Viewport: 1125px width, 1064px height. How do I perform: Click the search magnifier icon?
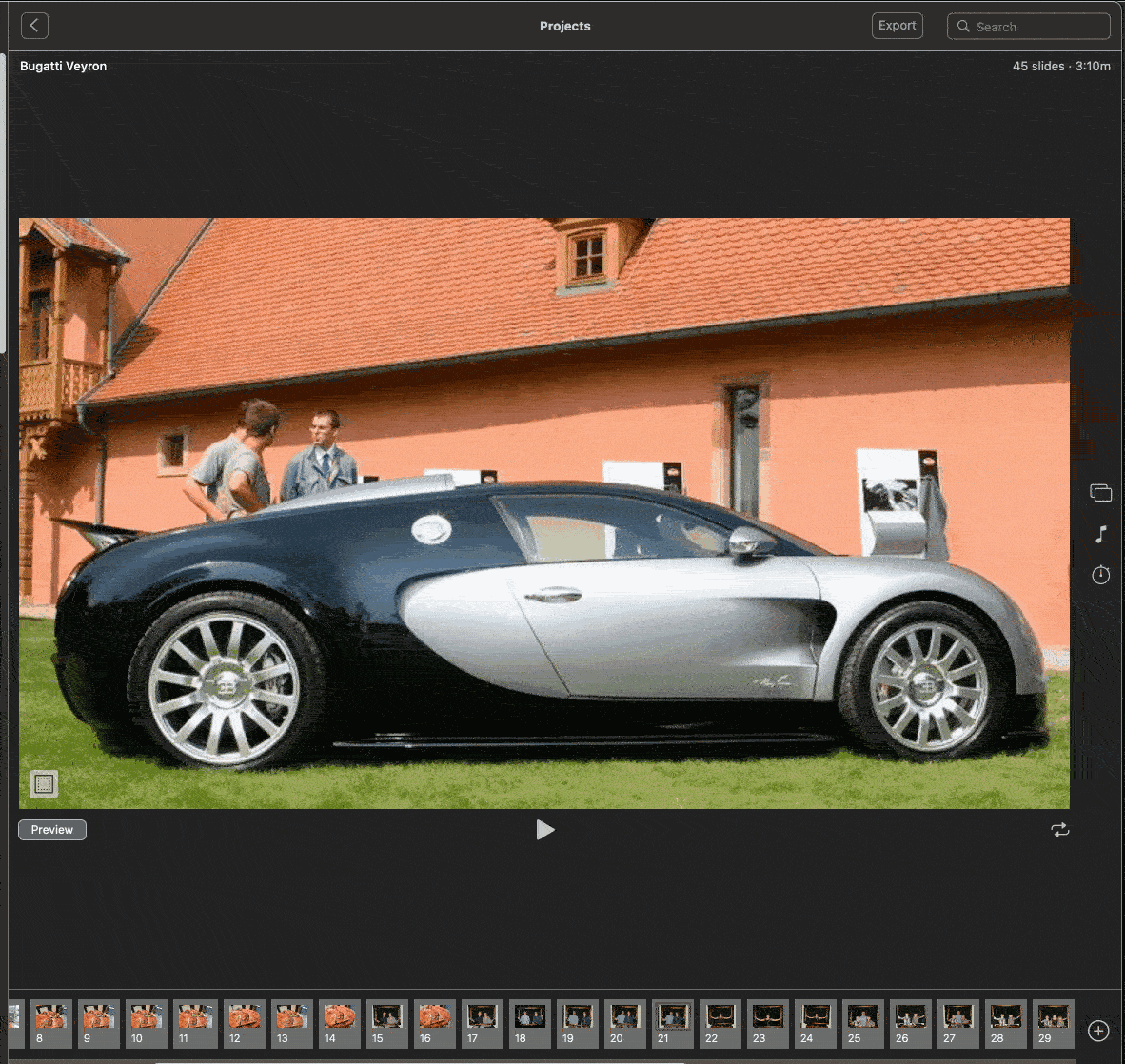[x=963, y=27]
